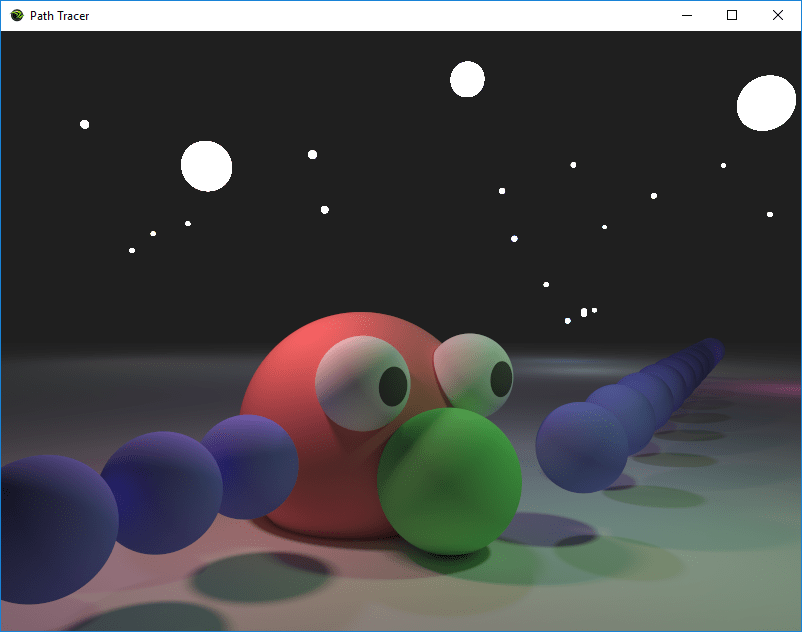802x632 pixels.
Task: Click the small white dot at far upper left
Action: (x=85, y=124)
